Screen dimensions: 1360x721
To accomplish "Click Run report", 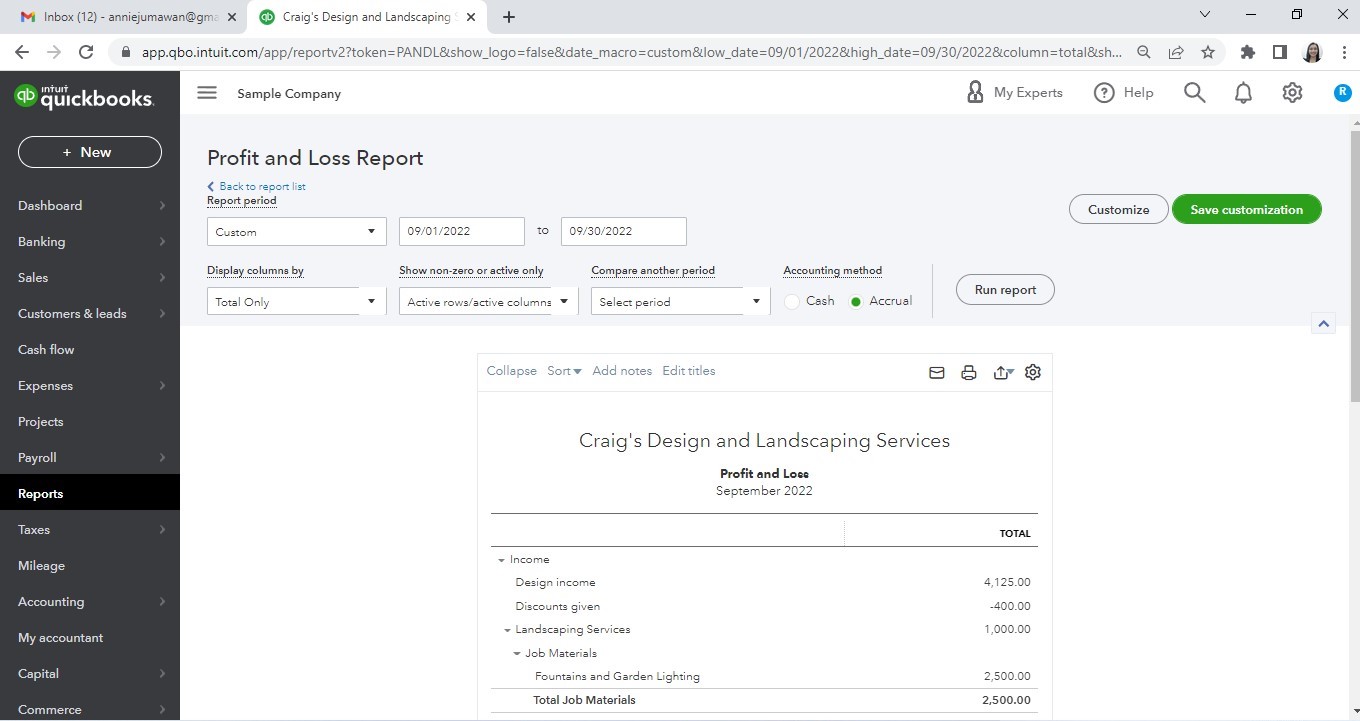I will click(x=1005, y=290).
